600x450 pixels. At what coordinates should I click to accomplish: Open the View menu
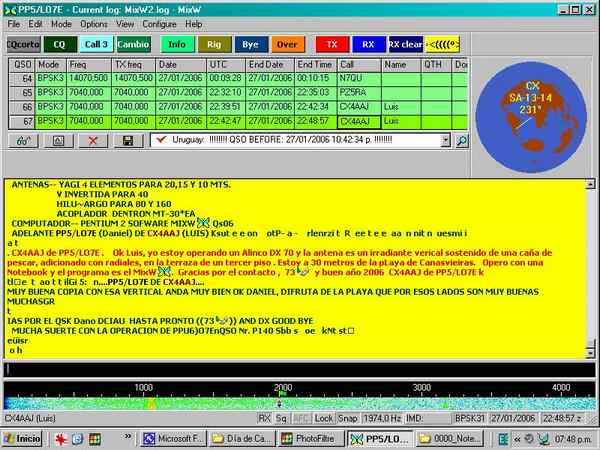coord(125,24)
